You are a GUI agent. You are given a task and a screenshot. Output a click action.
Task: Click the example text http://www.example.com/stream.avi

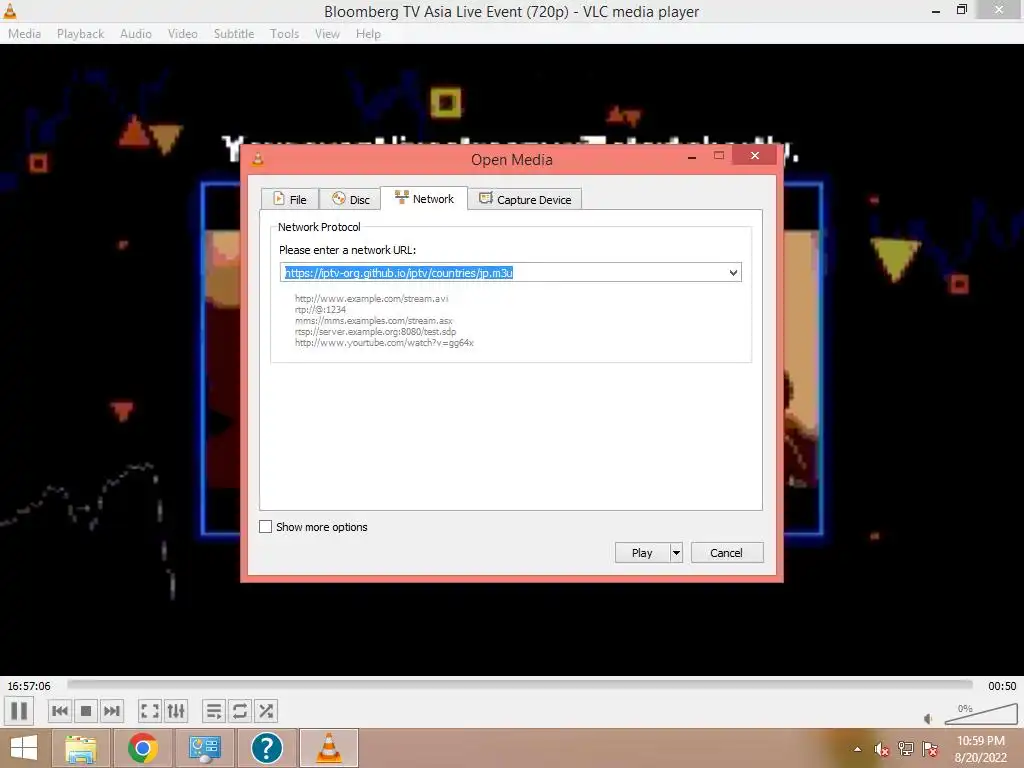[x=372, y=298]
